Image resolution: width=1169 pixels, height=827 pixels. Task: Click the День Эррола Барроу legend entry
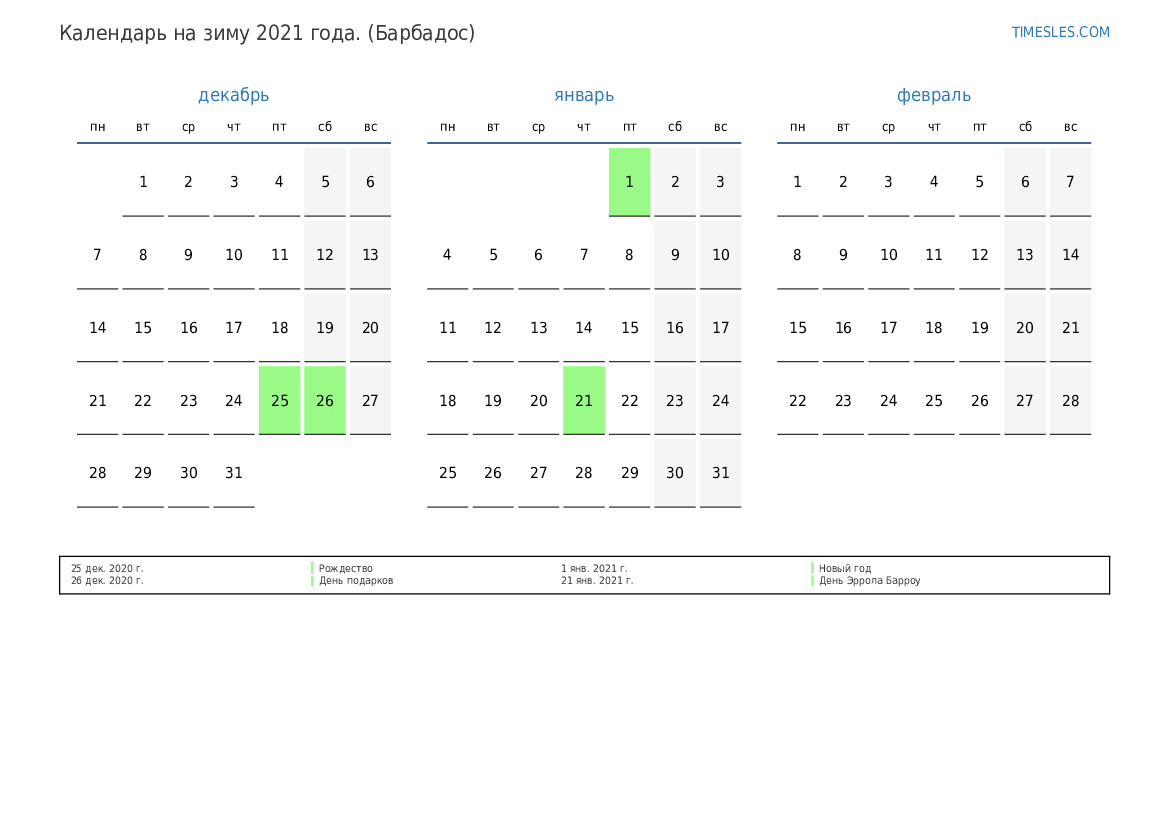(x=869, y=580)
